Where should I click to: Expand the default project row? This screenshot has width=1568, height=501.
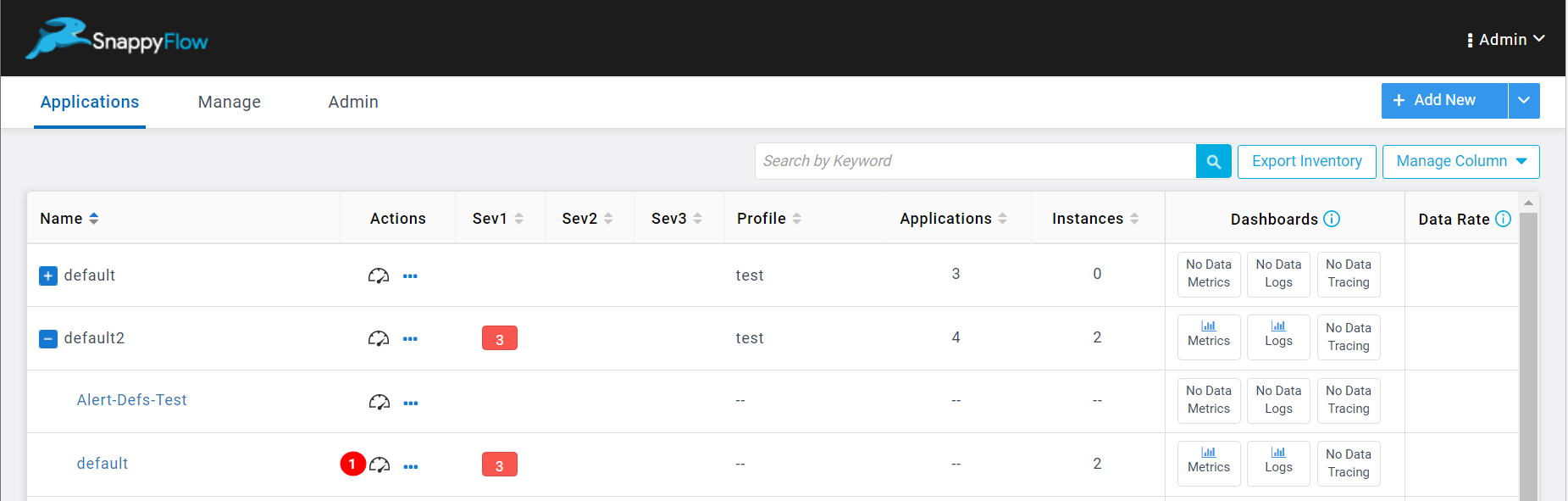48,276
